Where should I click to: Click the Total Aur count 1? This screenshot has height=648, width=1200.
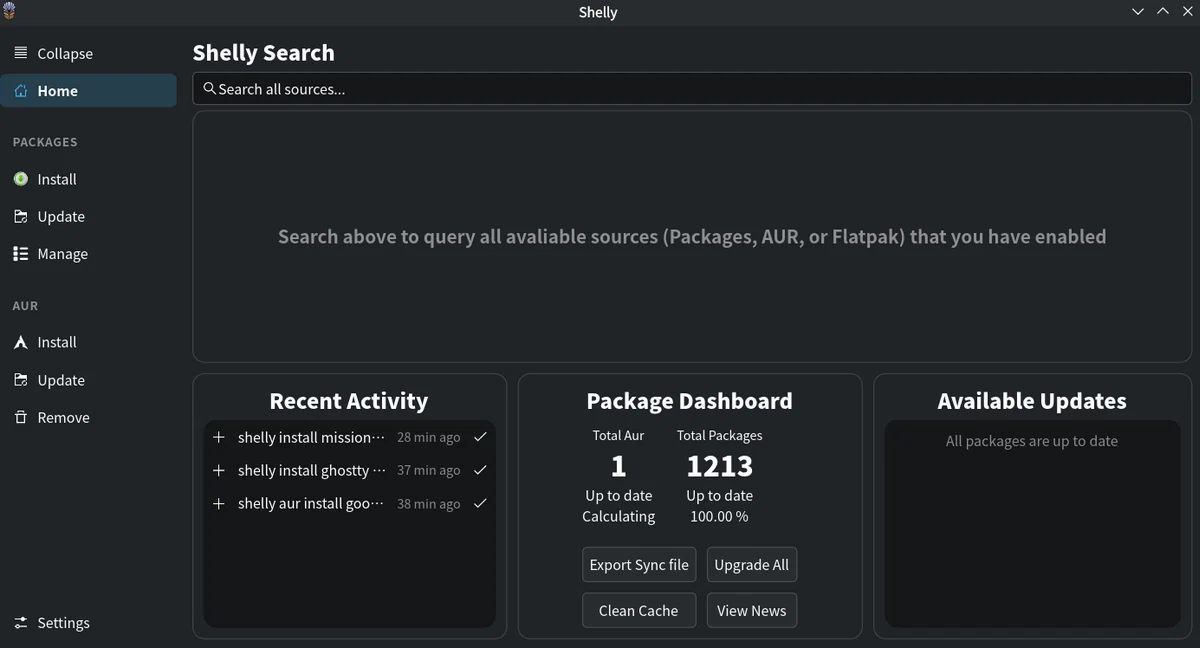(618, 466)
